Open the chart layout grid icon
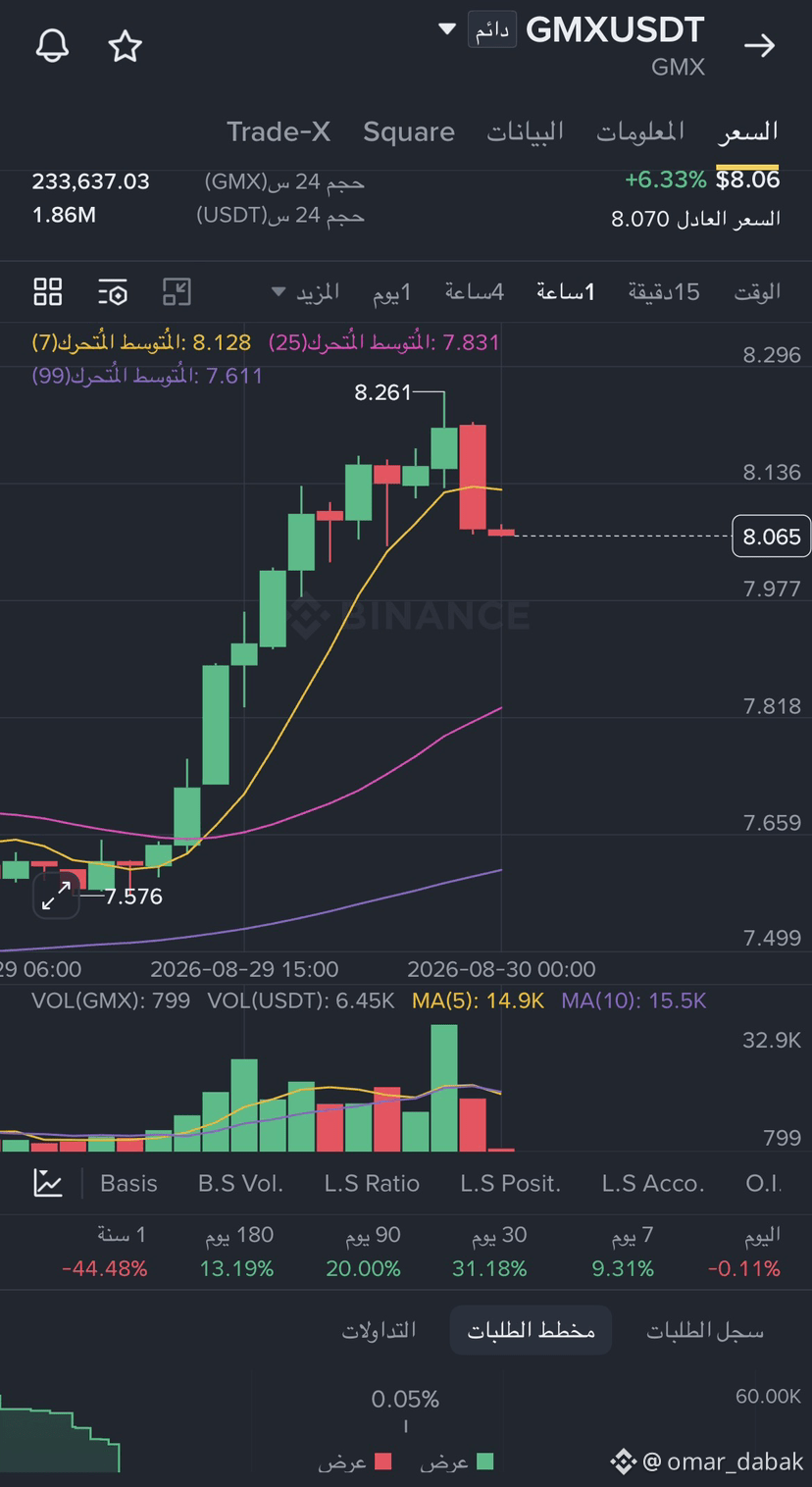The height and width of the screenshot is (1487, 812). click(x=47, y=291)
